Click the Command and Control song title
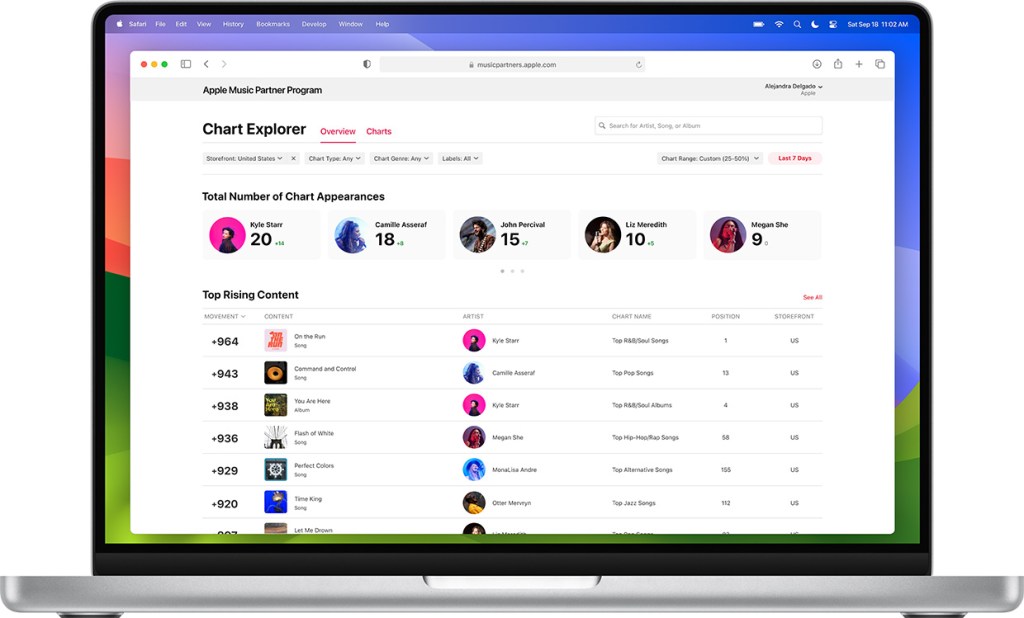This screenshot has width=1024, height=618. 325,368
